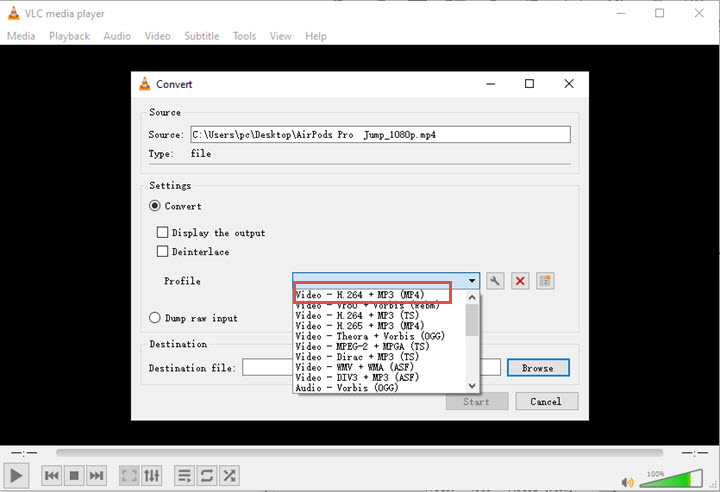This screenshot has width=720, height=492.
Task: Open the View menu
Action: [x=281, y=36]
